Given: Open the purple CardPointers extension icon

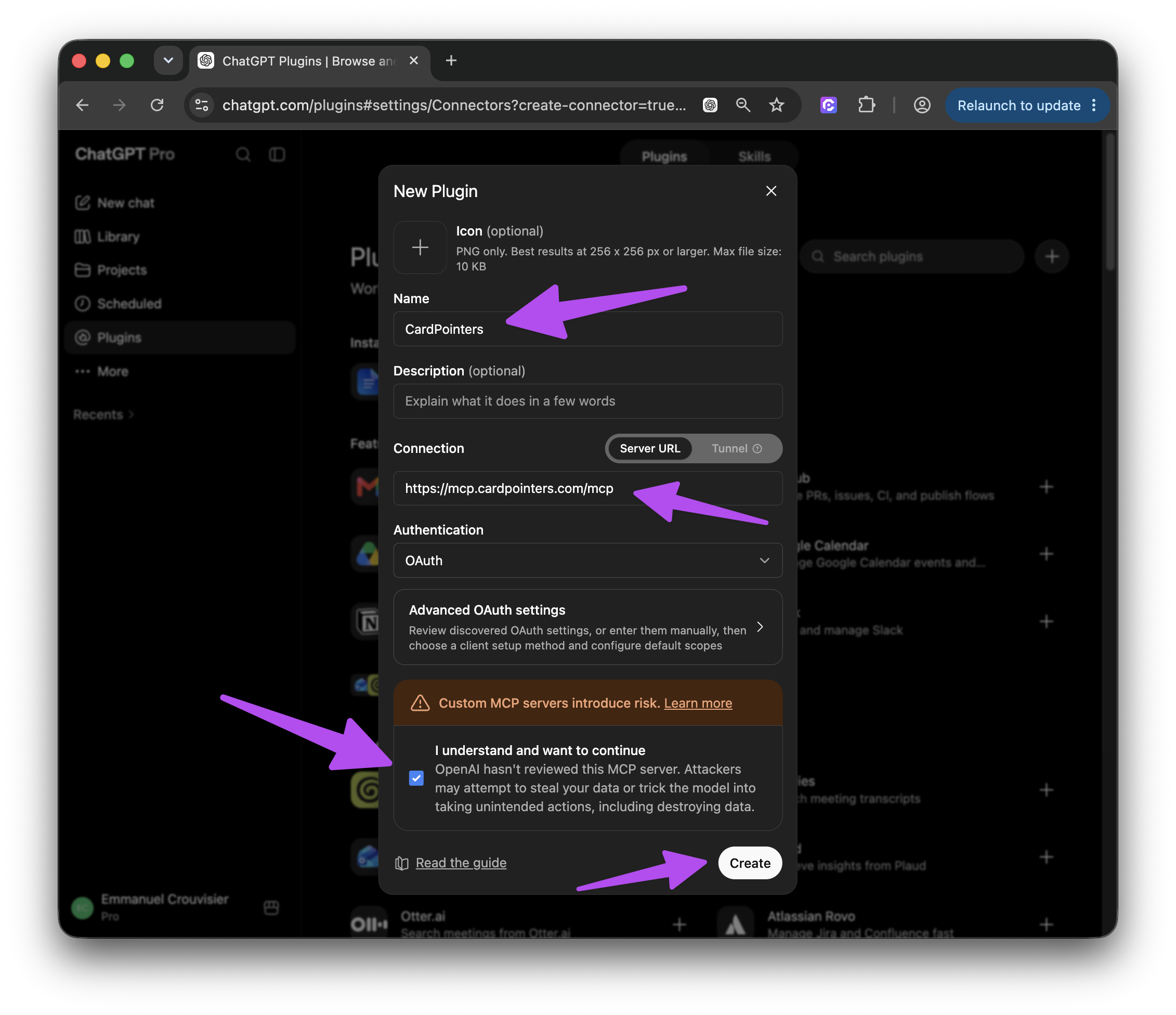Looking at the screenshot, I should (x=829, y=105).
